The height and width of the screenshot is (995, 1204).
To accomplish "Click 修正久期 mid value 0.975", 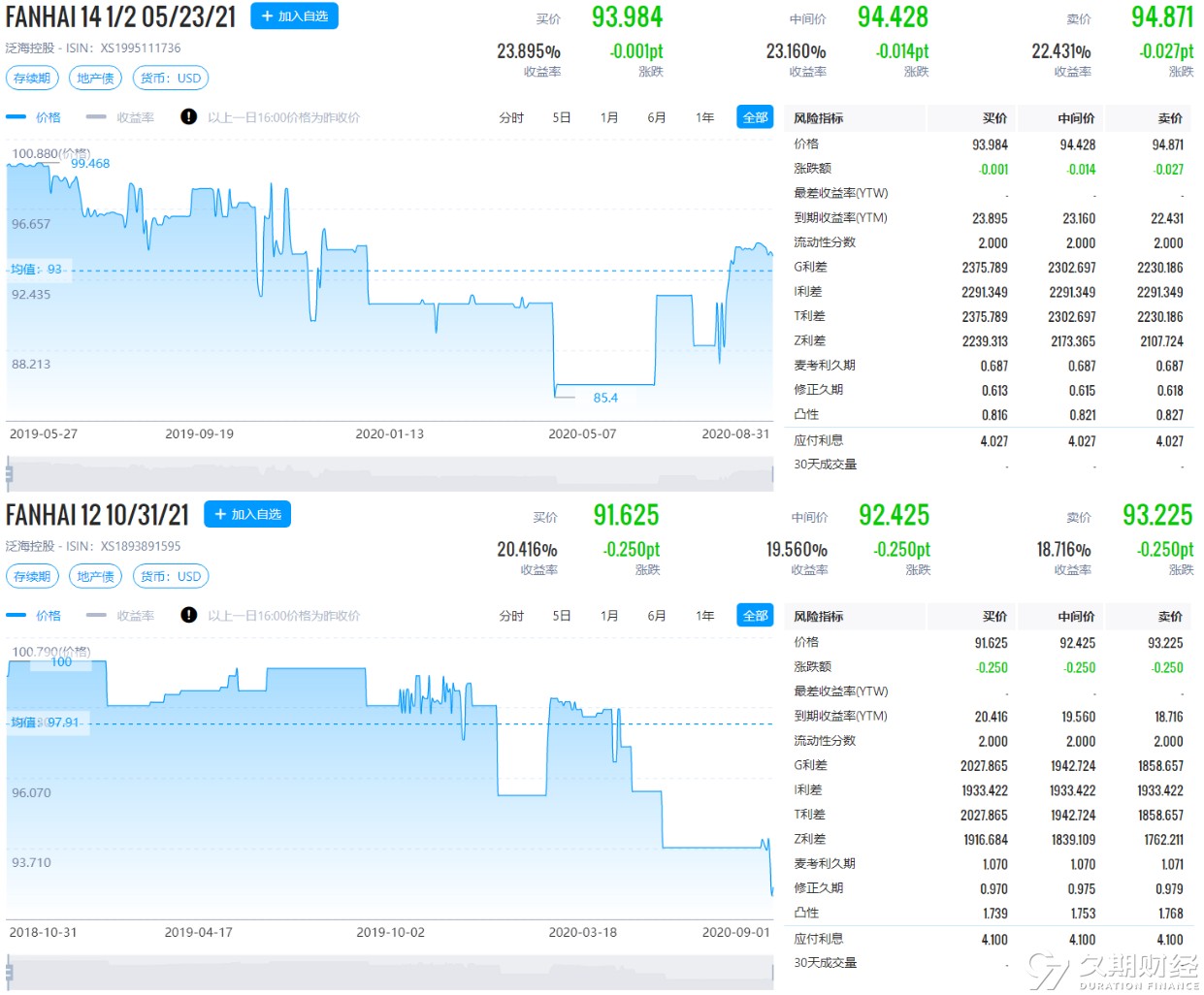I will click(x=1082, y=889).
